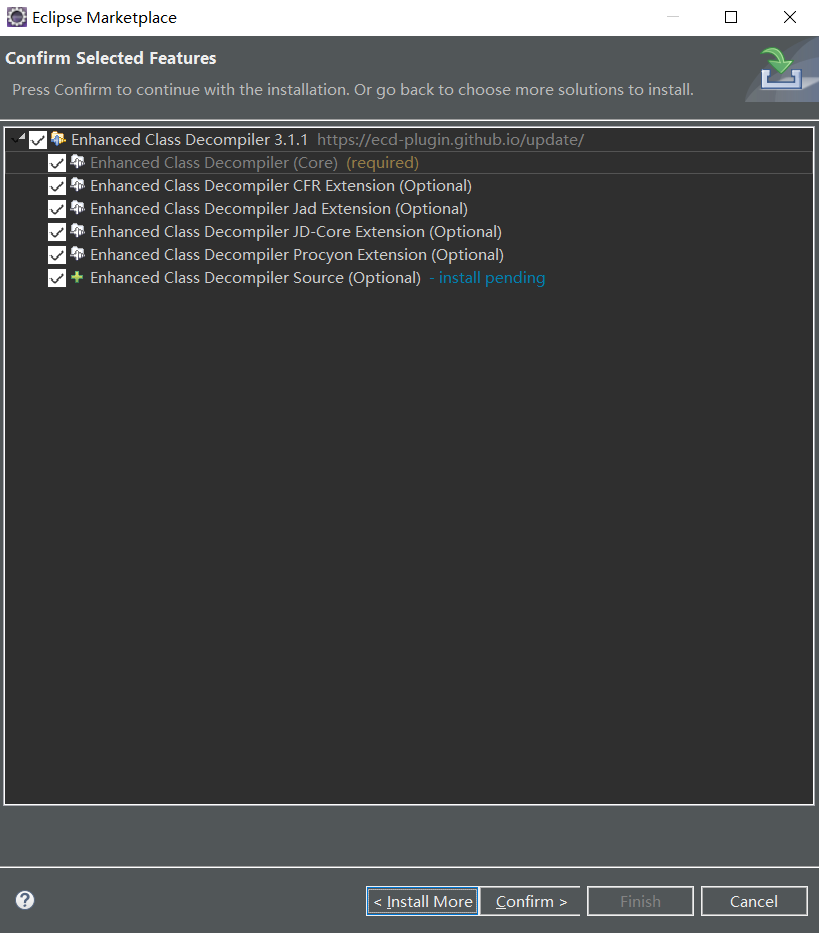Uncheck the Enhanced Class Decompiler 3.1.1 checkbox
Viewport: 819px width, 933px height.
pyautogui.click(x=37, y=140)
